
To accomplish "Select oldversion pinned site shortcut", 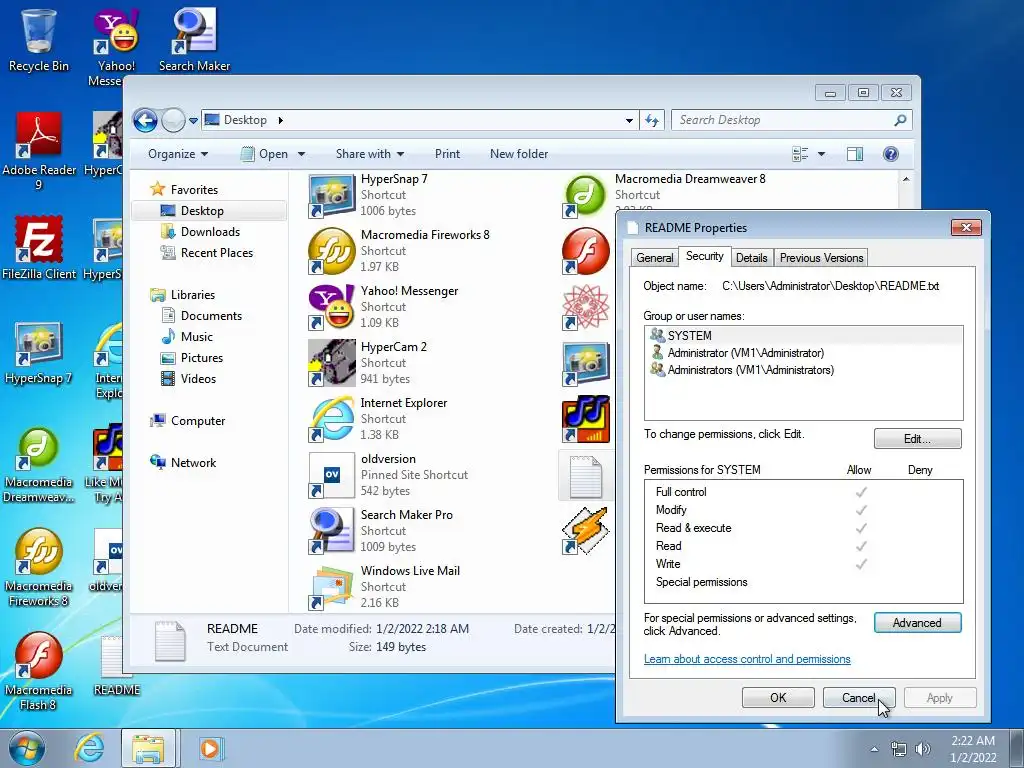I will tap(389, 475).
